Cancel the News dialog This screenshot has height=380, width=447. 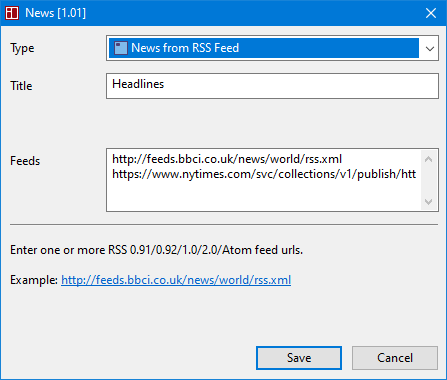[395, 358]
